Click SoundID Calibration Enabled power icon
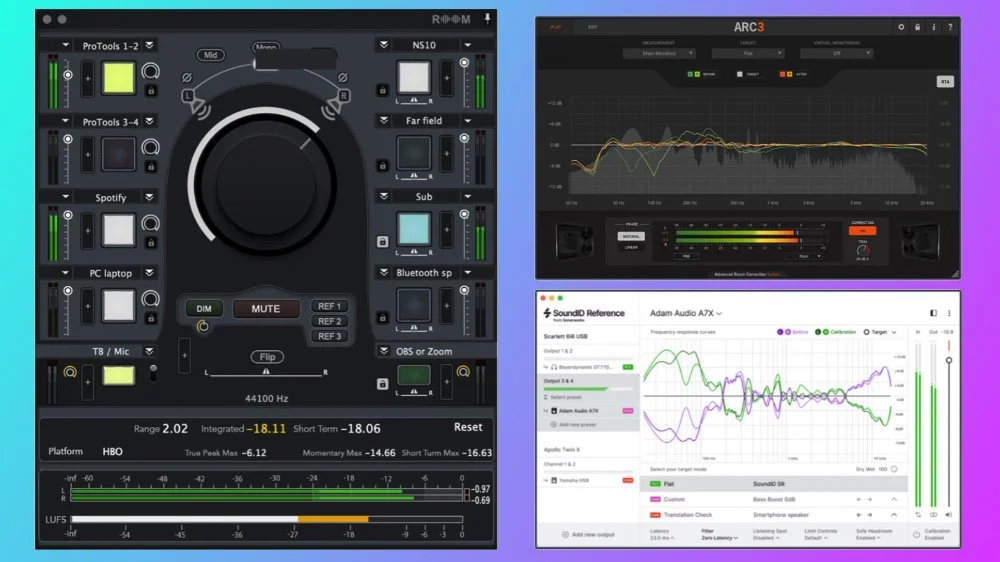 tap(916, 535)
